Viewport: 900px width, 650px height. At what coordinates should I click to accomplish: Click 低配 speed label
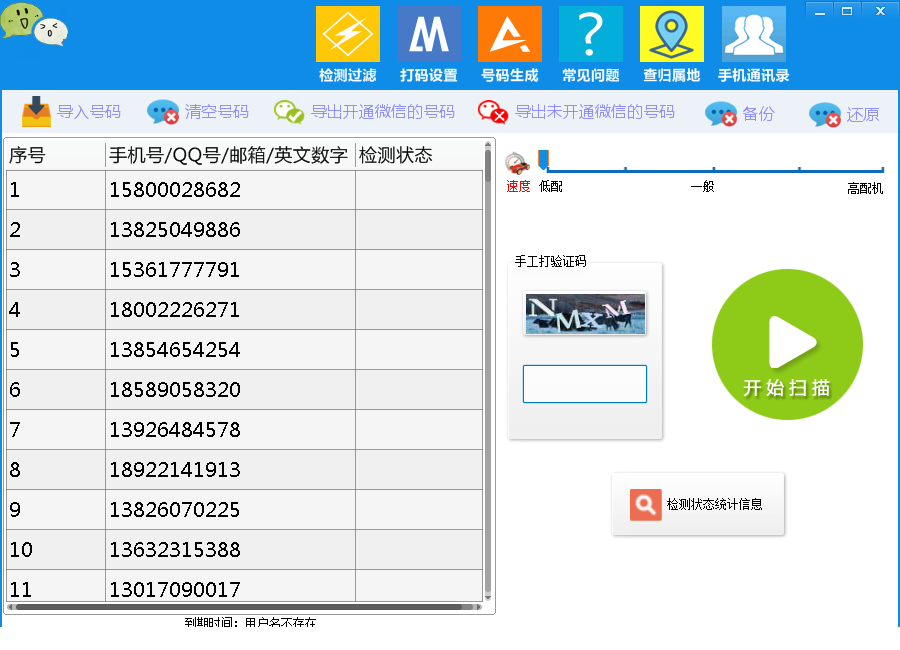pyautogui.click(x=550, y=187)
